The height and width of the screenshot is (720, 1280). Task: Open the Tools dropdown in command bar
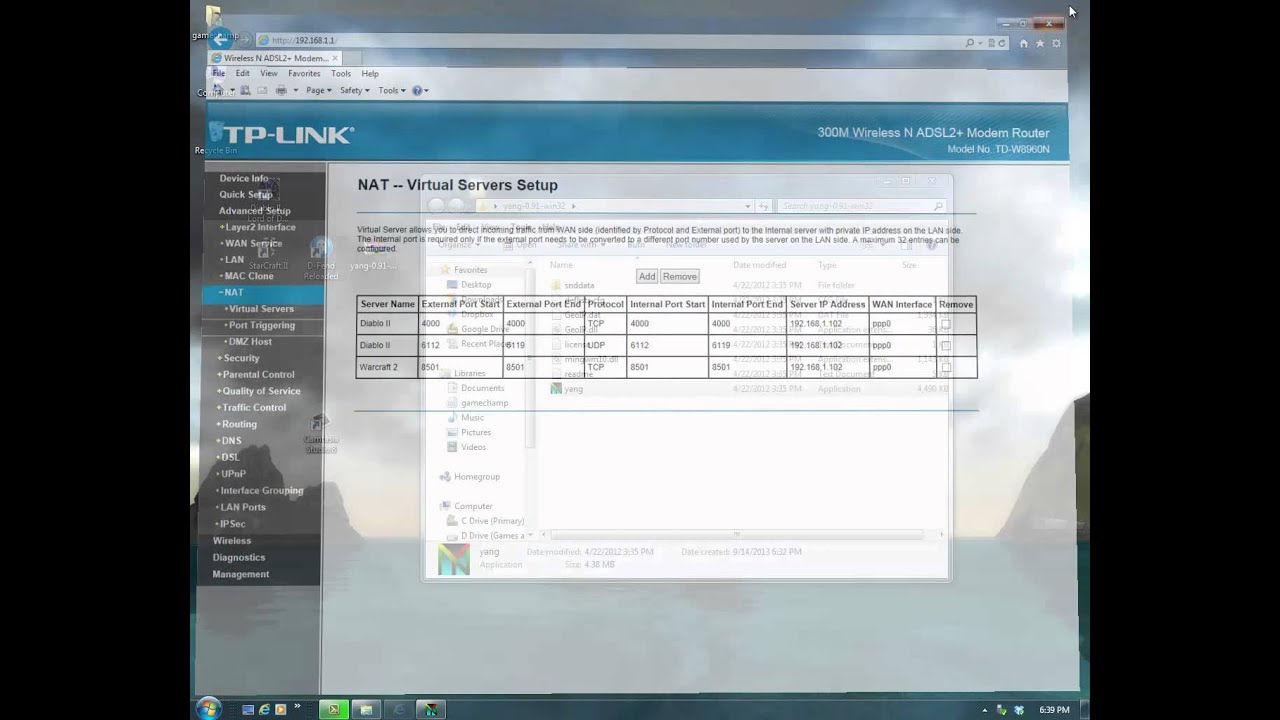(x=392, y=90)
